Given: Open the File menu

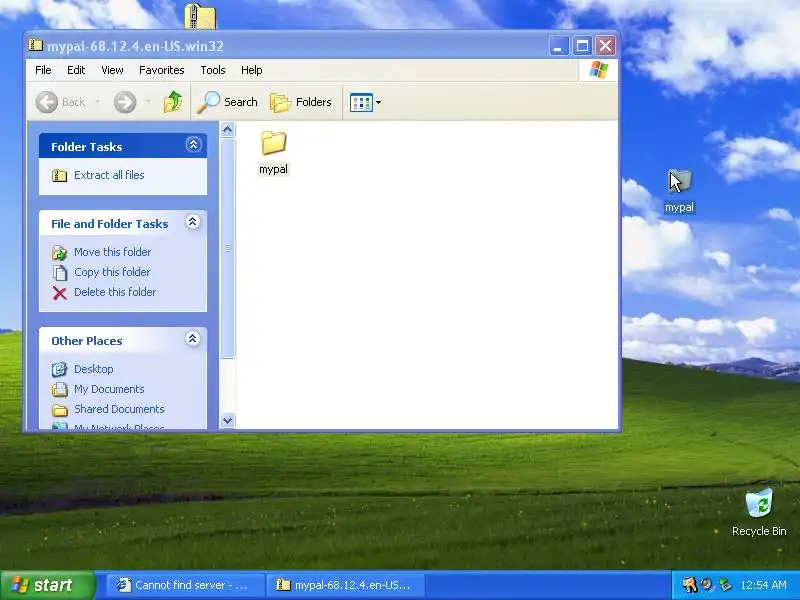Looking at the screenshot, I should tap(43, 70).
